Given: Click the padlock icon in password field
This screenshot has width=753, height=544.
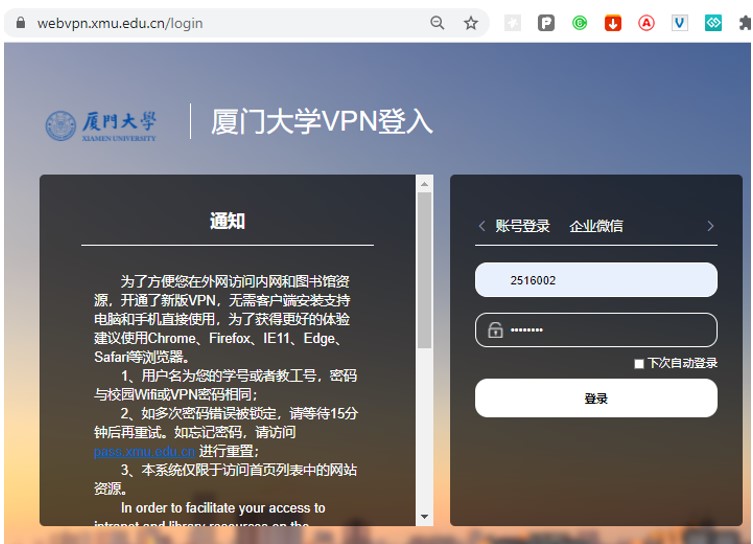Looking at the screenshot, I should point(495,330).
